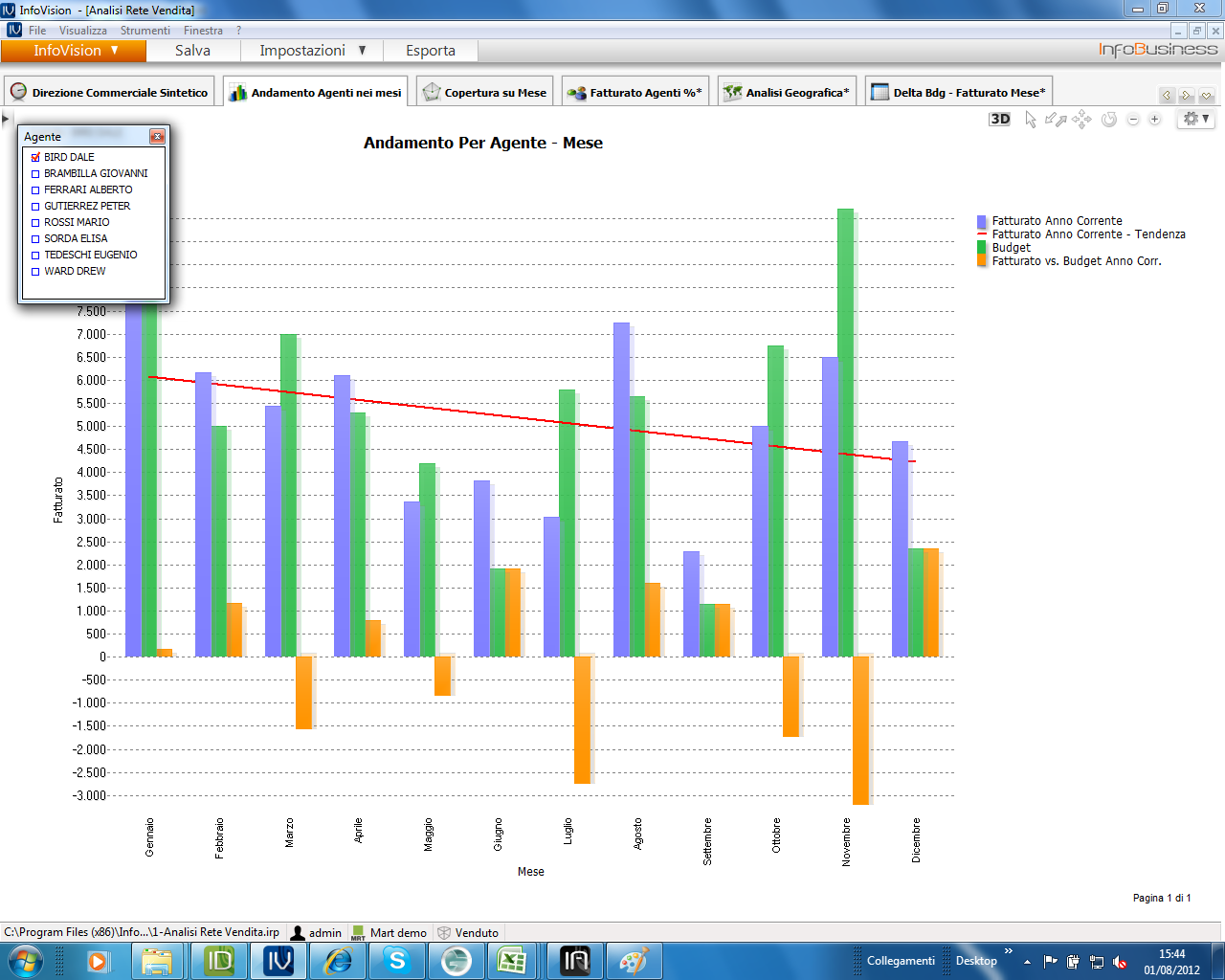The width and height of the screenshot is (1225, 980).
Task: Open Delta Bdg - Fatturato Mese* tab
Action: (959, 92)
